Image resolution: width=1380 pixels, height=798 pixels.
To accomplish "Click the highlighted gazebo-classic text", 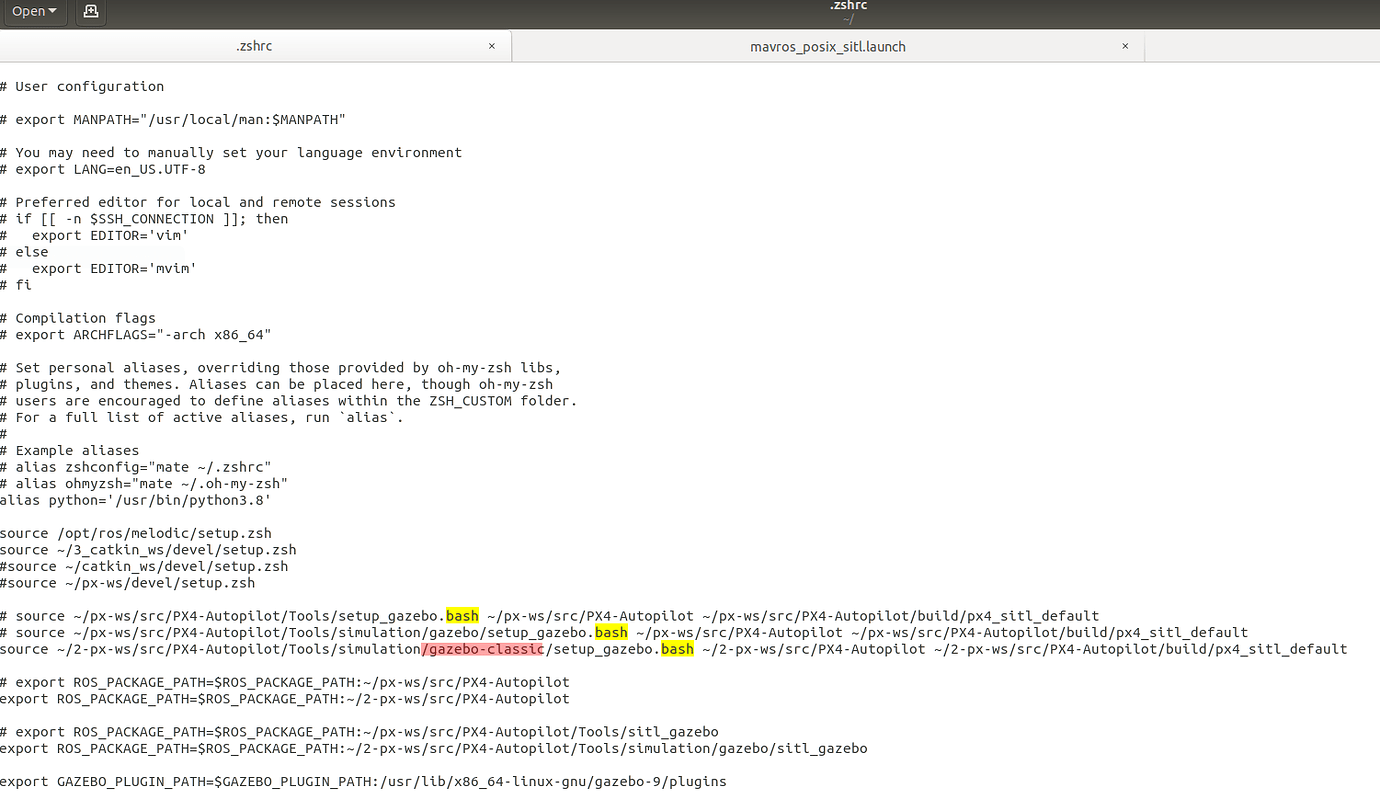I will point(483,649).
